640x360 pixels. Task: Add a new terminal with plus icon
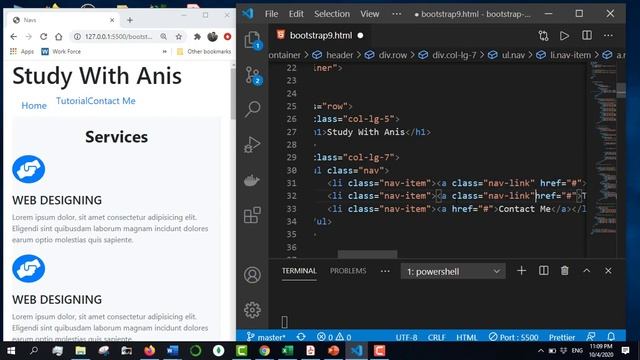coord(521,271)
